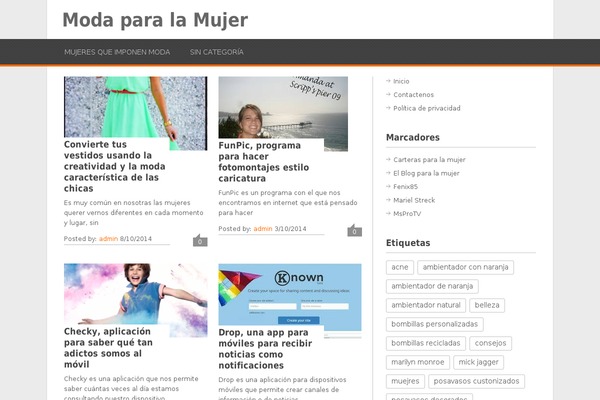Select the belleza tag
The height and width of the screenshot is (400, 600).
[487, 305]
